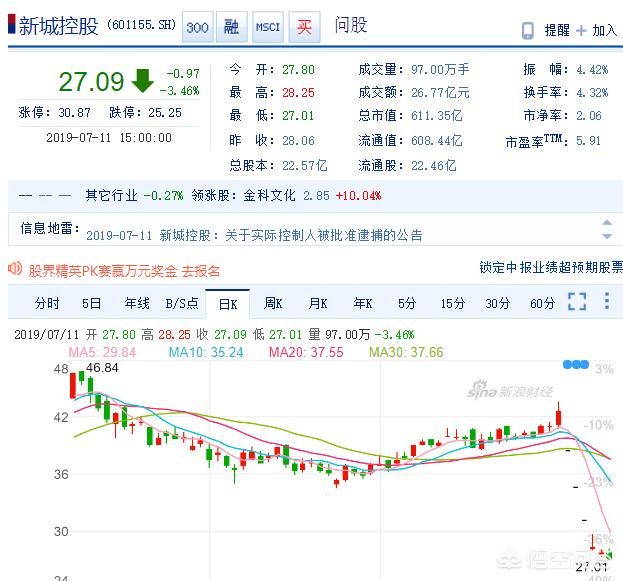This screenshot has height=581, width=623.
Task: Click the MA30 indicator label
Action: tap(406, 352)
